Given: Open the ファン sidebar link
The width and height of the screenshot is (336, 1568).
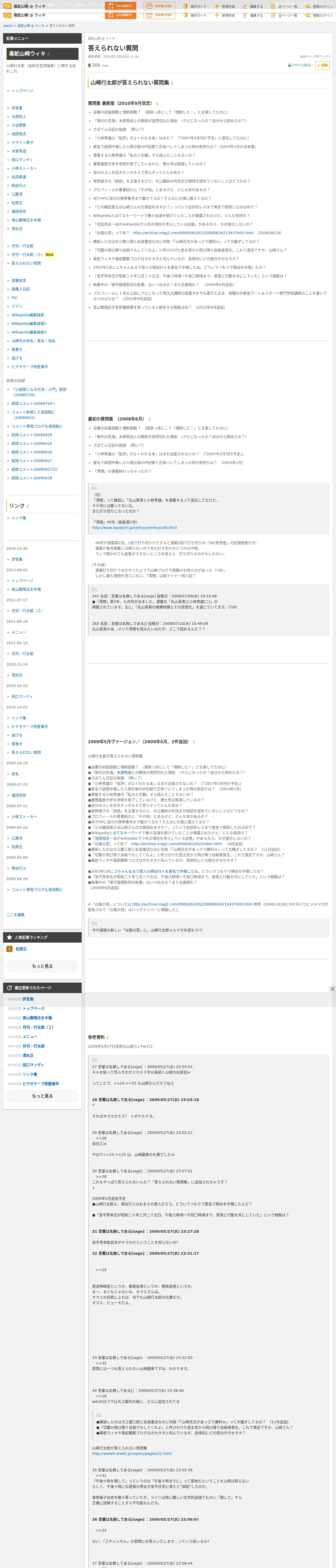Looking at the screenshot, I should click(17, 306).
